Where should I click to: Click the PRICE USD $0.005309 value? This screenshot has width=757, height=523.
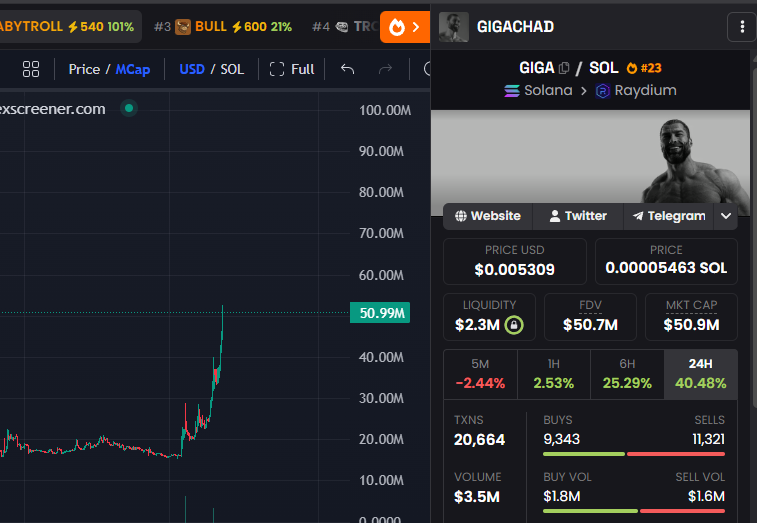coord(514,269)
